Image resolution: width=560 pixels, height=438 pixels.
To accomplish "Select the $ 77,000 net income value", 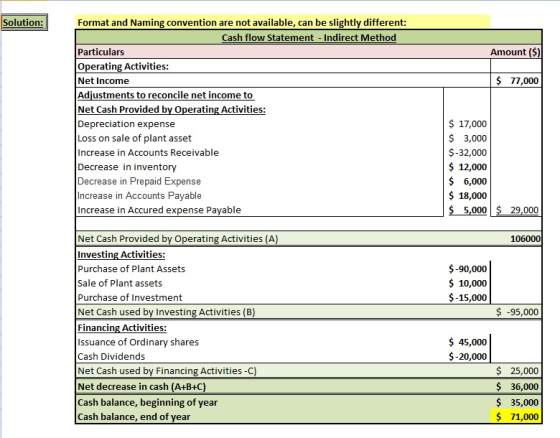I will point(517,81).
